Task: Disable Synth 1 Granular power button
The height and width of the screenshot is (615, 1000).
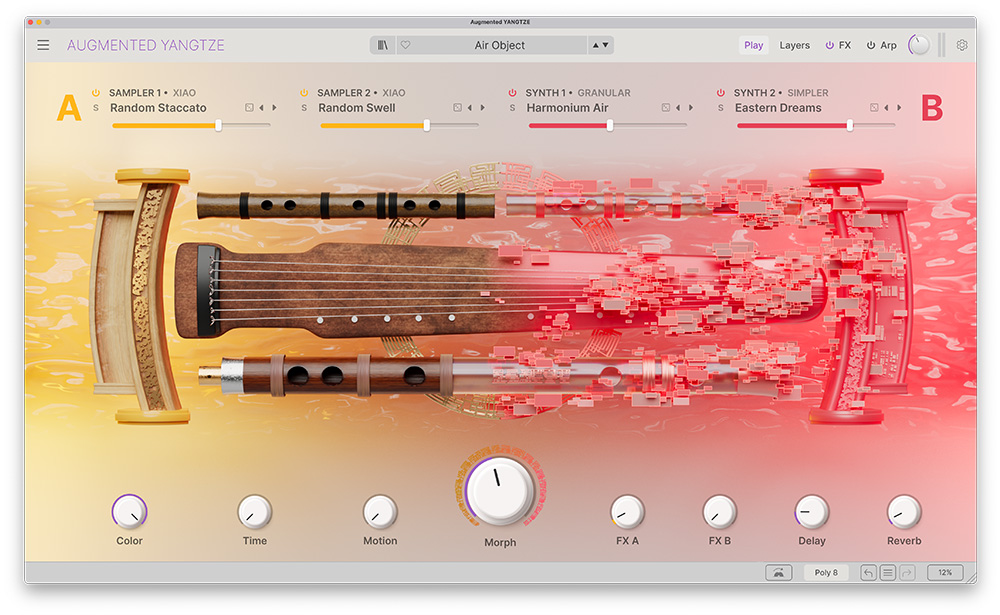Action: pos(513,93)
